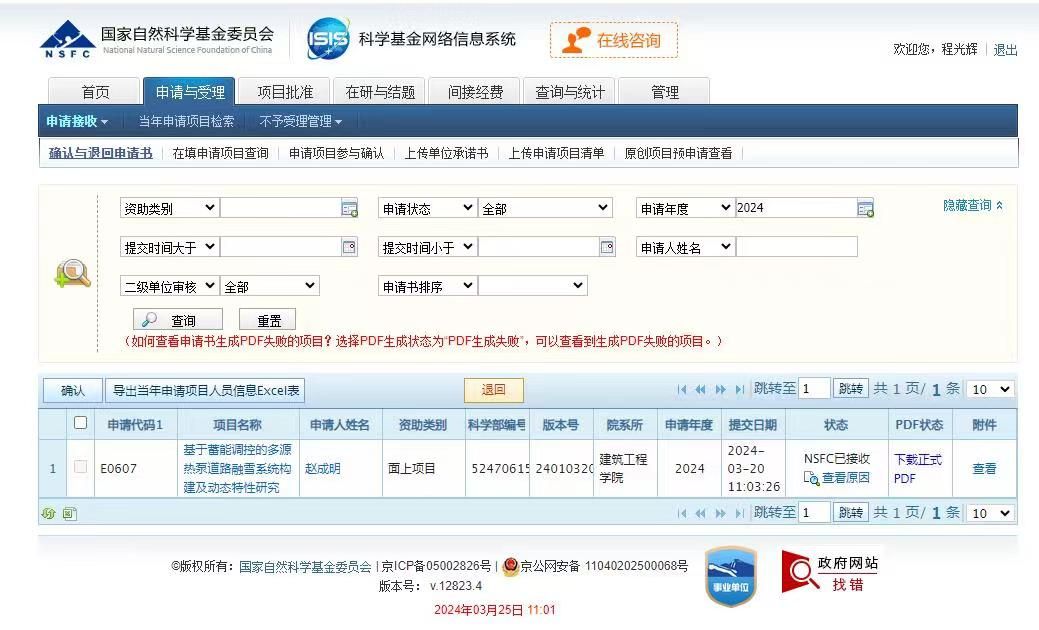Open top page-size dropdown showing 10

coord(991,389)
